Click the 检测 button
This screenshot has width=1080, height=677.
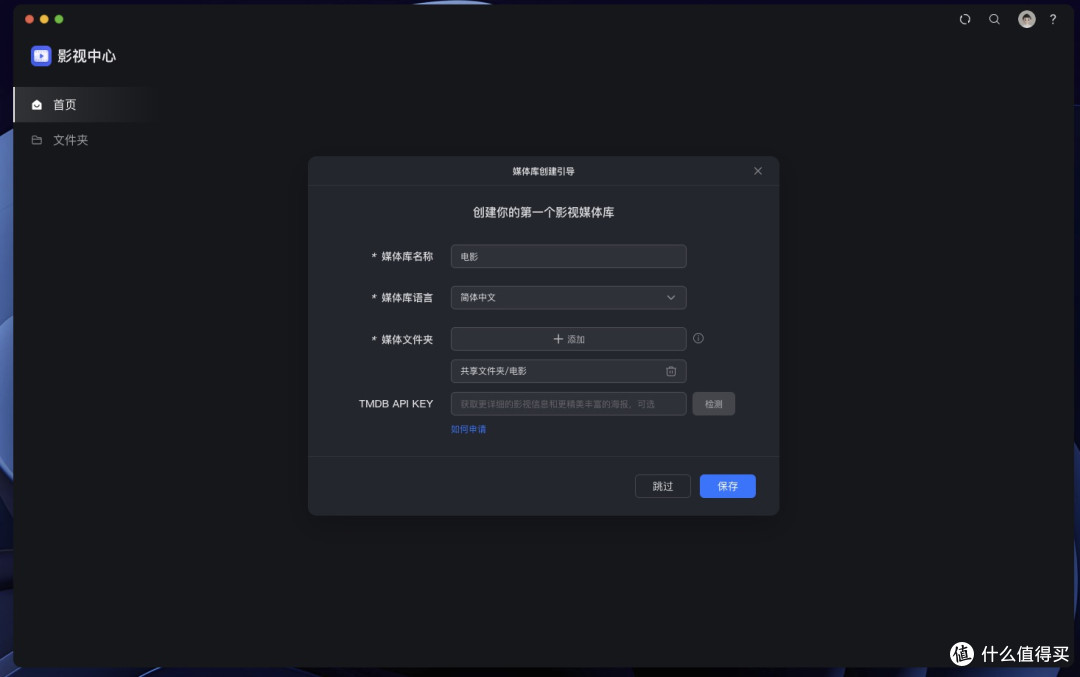714,404
